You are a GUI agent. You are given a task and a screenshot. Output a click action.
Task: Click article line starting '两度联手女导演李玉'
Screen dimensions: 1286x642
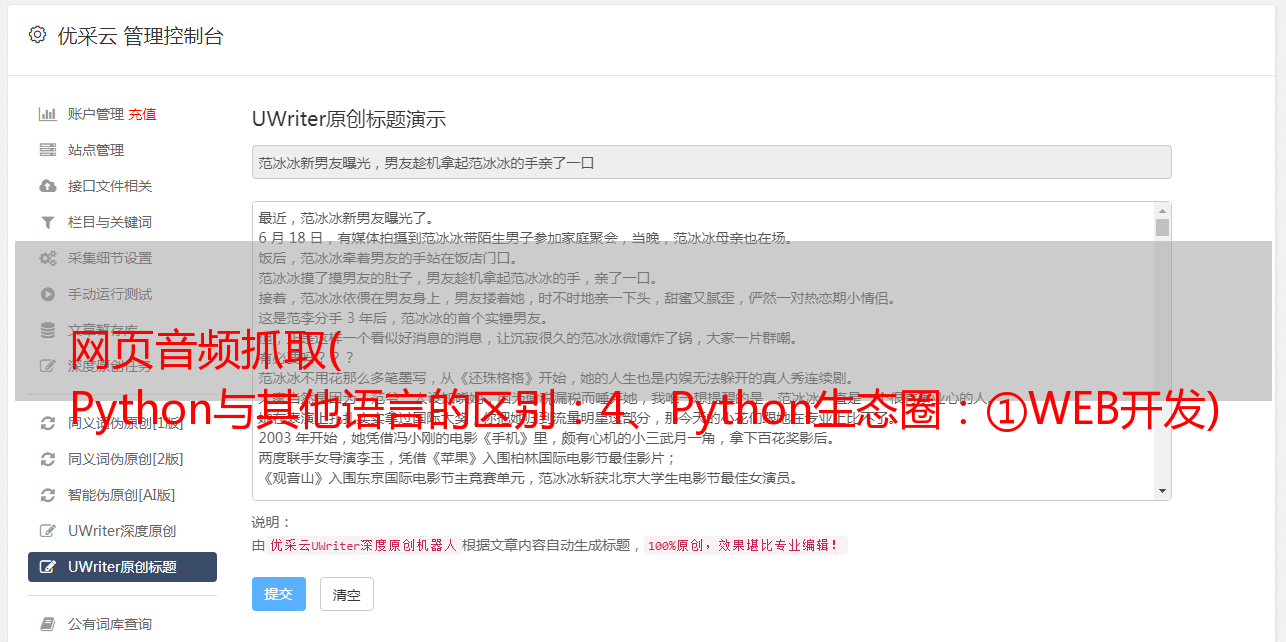tap(467, 458)
